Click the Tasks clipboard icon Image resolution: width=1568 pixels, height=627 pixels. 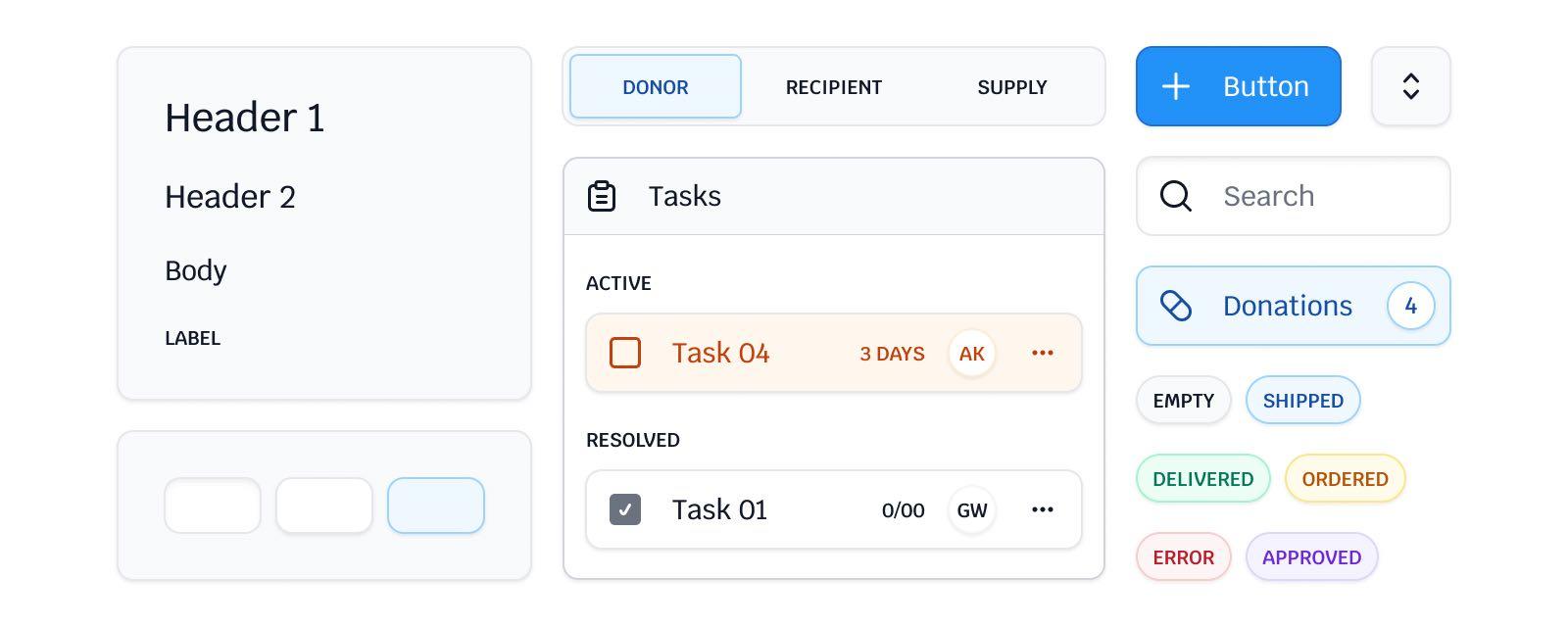(602, 196)
